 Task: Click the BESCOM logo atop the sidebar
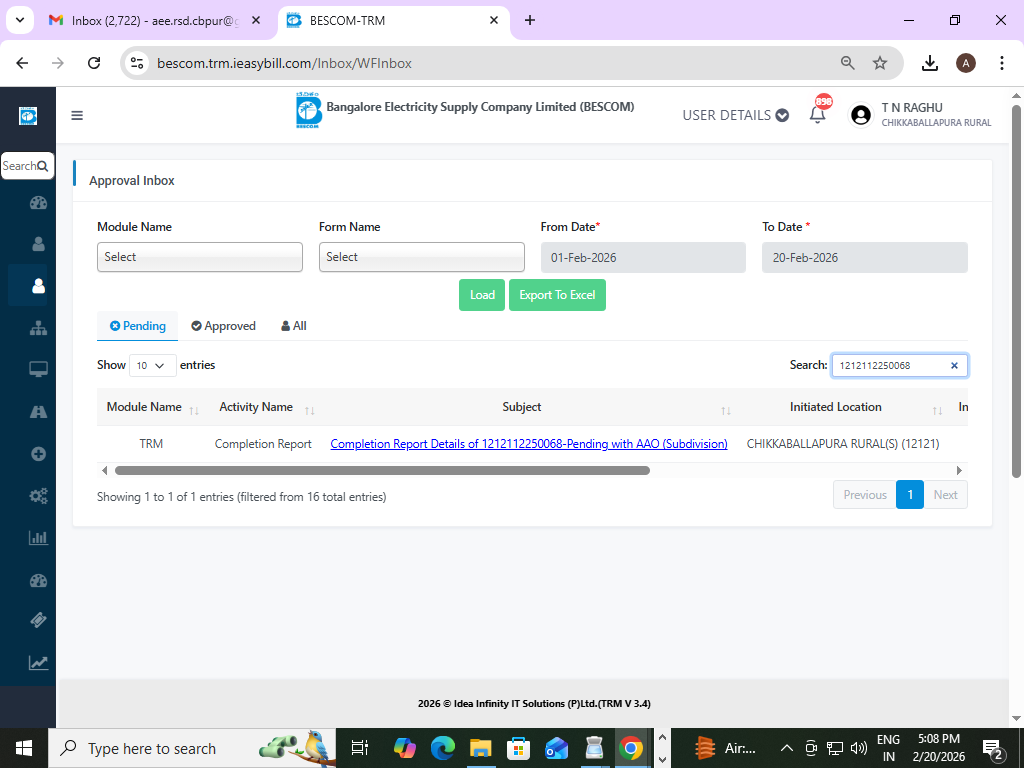tap(28, 116)
